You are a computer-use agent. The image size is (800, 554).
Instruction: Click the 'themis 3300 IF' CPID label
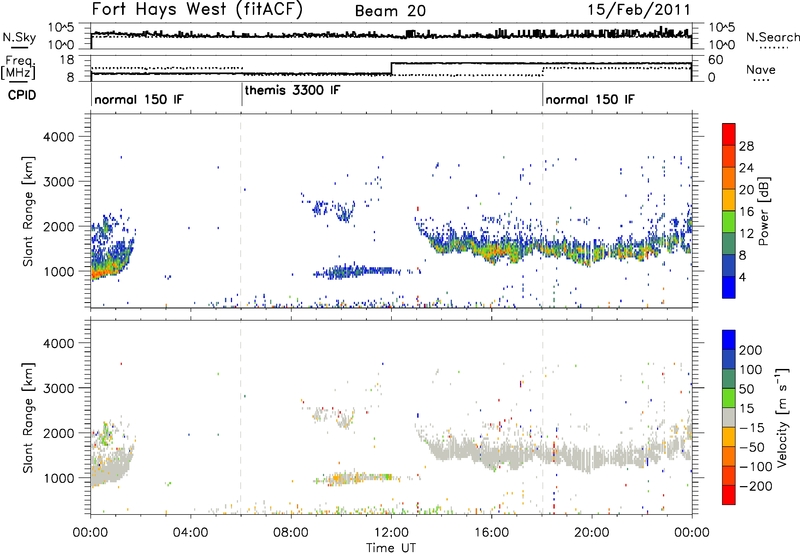pos(292,91)
